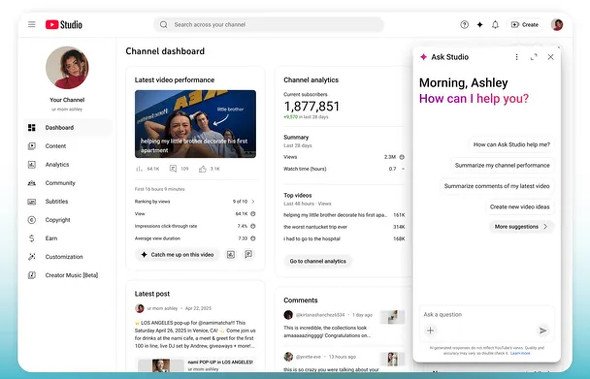
Task: Choose Summarize my channel performance suggestion
Action: pyautogui.click(x=502, y=165)
